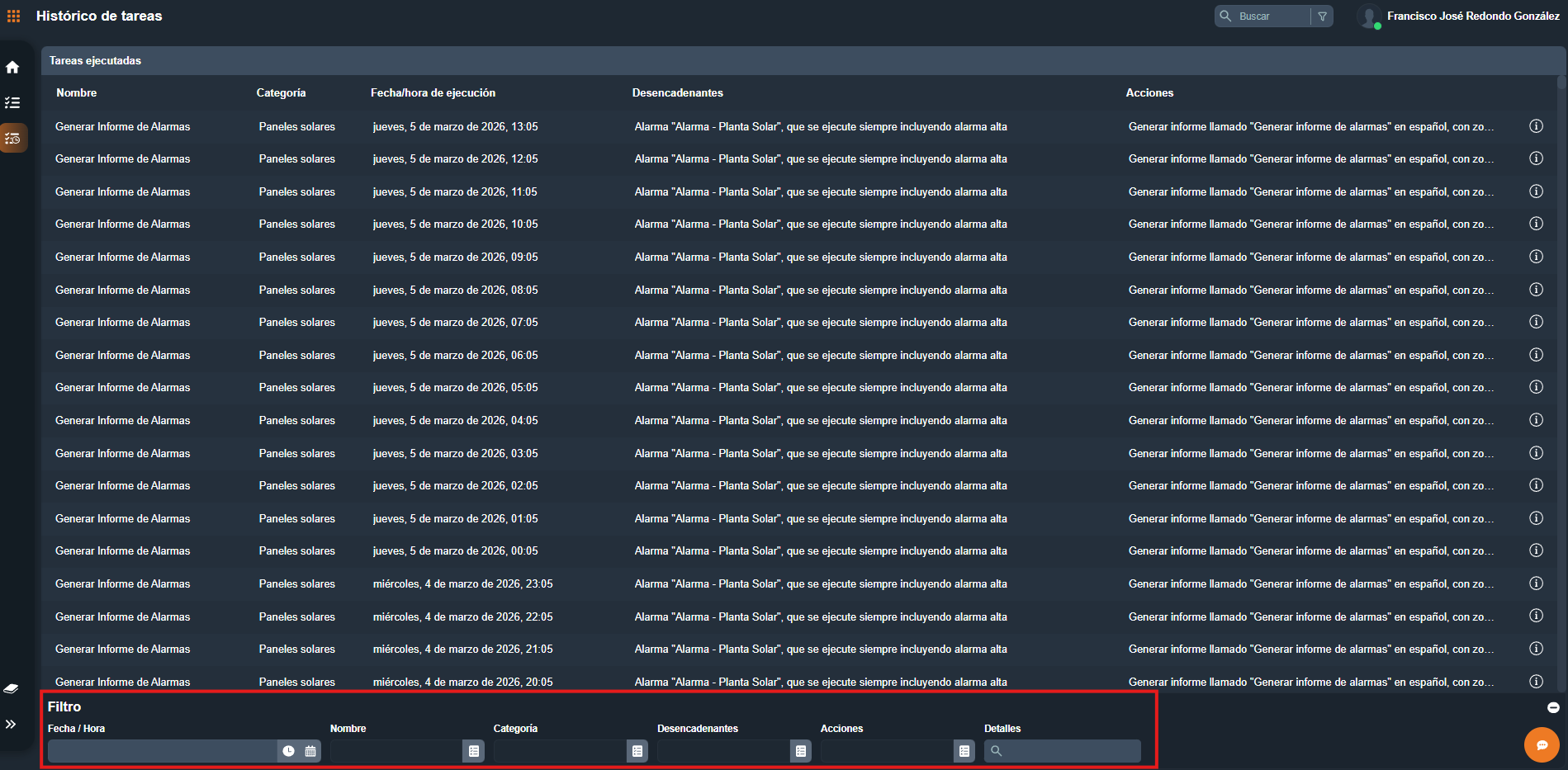Expand the sidebar with double chevron
1568x770 pixels.
coord(11,724)
